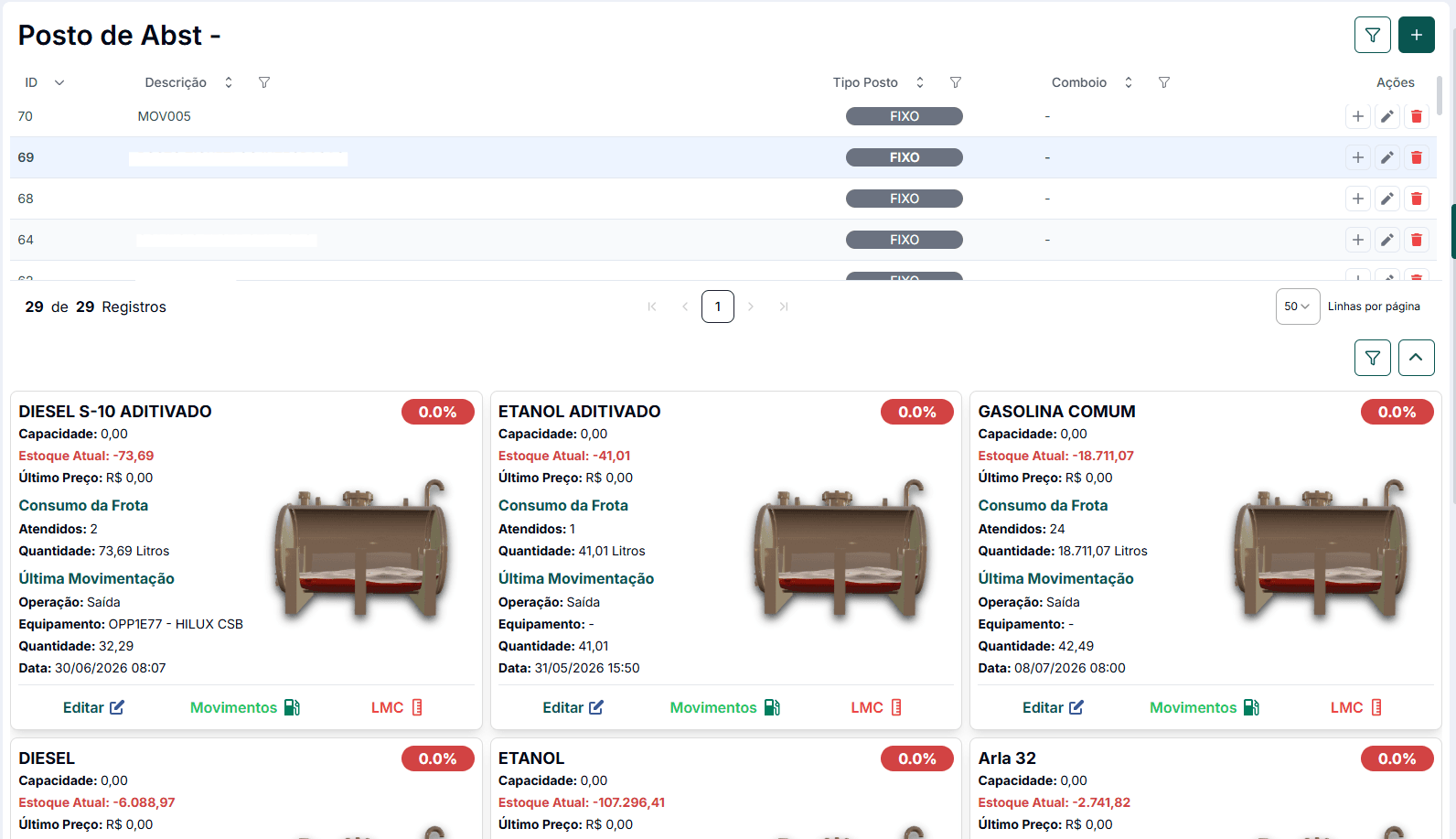Screen dimensions: 1456x839
Task: Edit row 64 with pencil icon
Action: click(x=1386, y=240)
